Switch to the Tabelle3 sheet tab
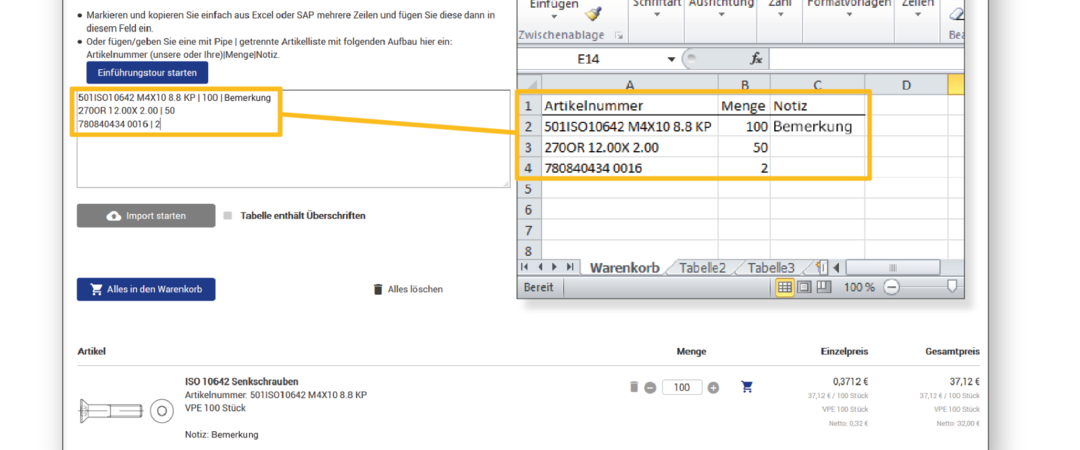The width and height of the screenshot is (1080, 450). coord(771,267)
